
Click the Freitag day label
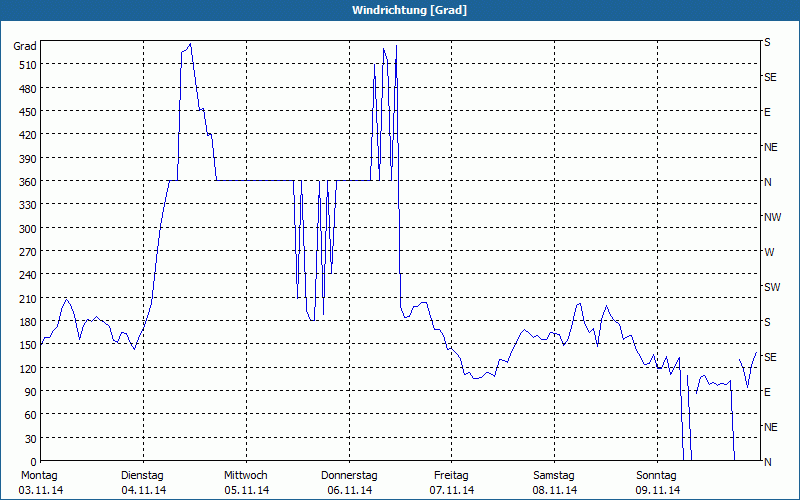pos(451,476)
